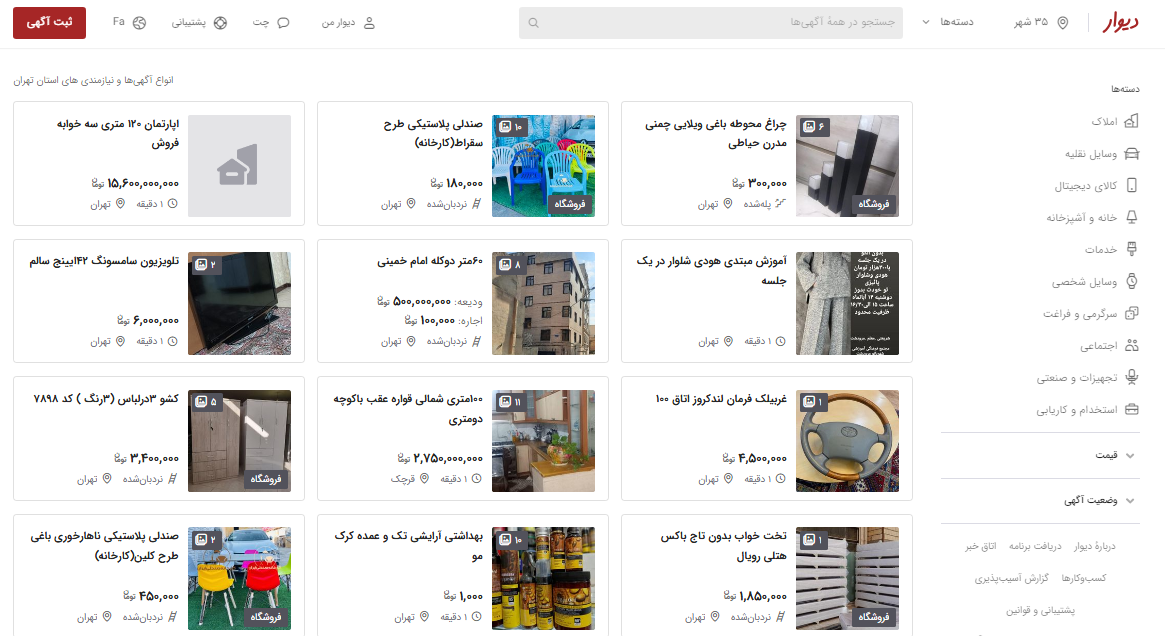The image size is (1165, 636).
Task: Open پشتیبانی و قوانین footer link
Action: 1041,611
